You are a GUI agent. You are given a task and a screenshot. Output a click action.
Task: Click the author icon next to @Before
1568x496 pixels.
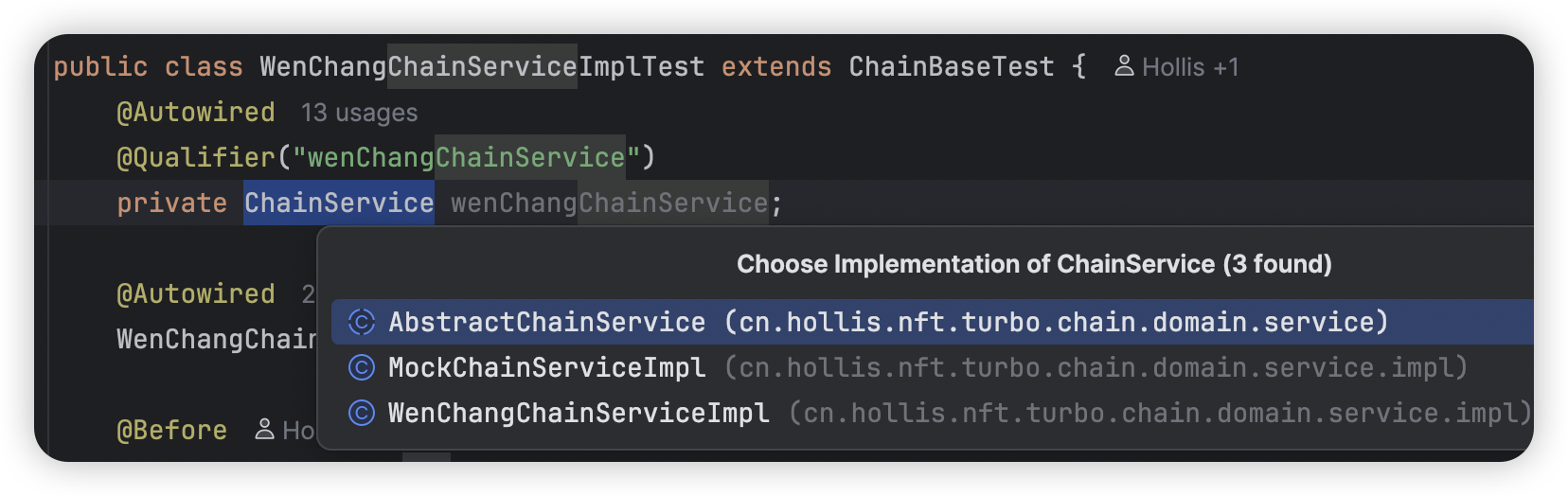[265, 430]
